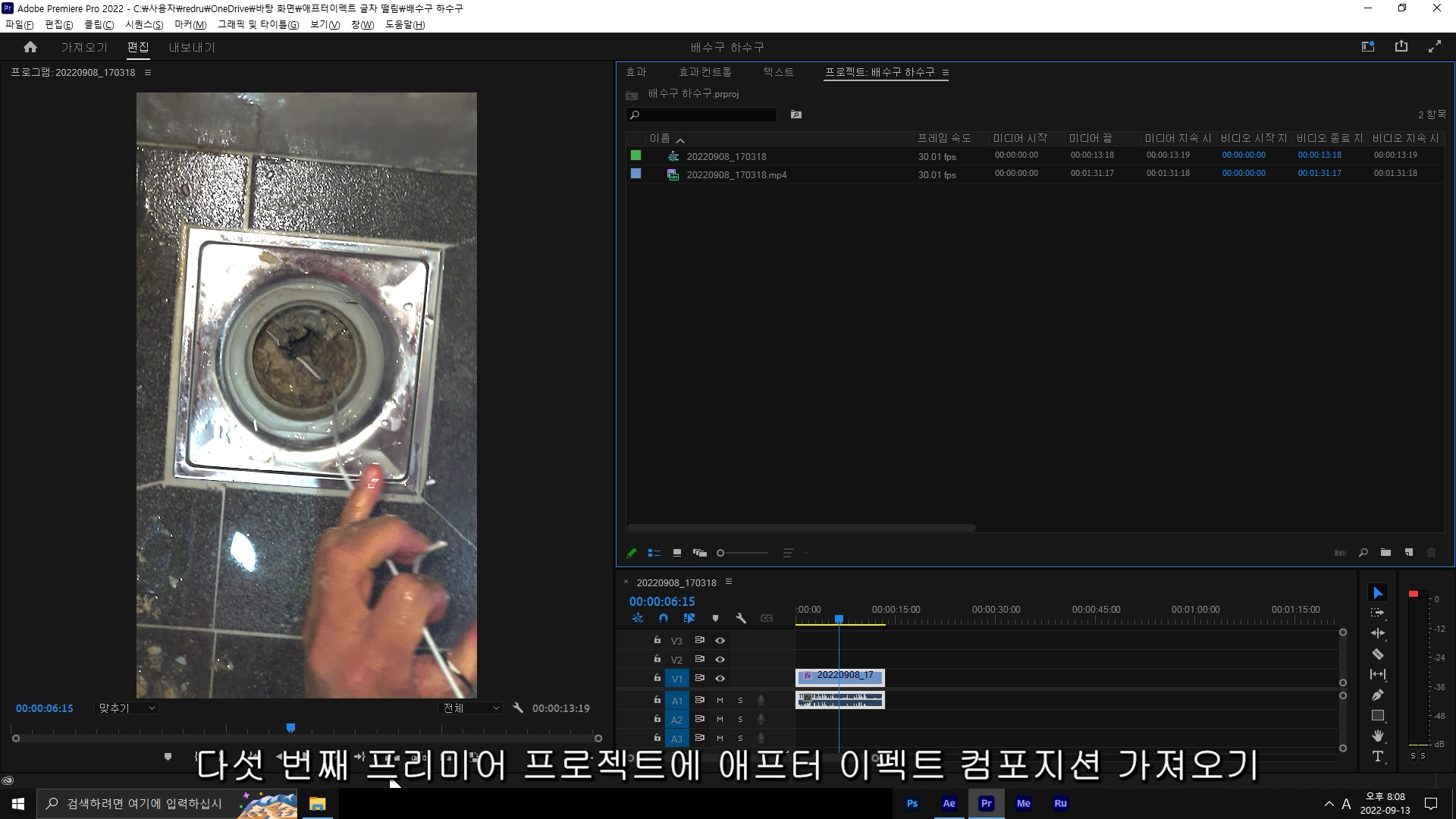Click the 내보내기 workspace button

tap(192, 47)
